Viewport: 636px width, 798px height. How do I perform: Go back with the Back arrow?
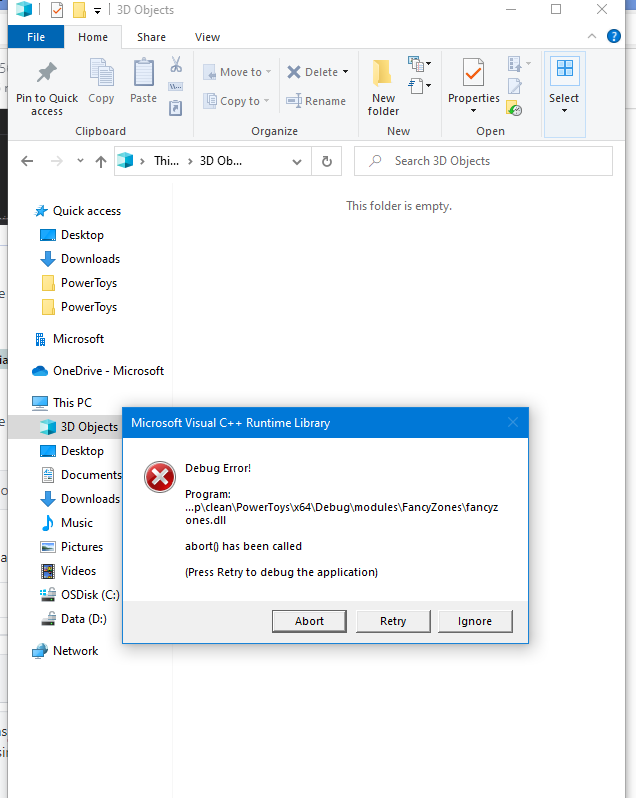pos(27,161)
